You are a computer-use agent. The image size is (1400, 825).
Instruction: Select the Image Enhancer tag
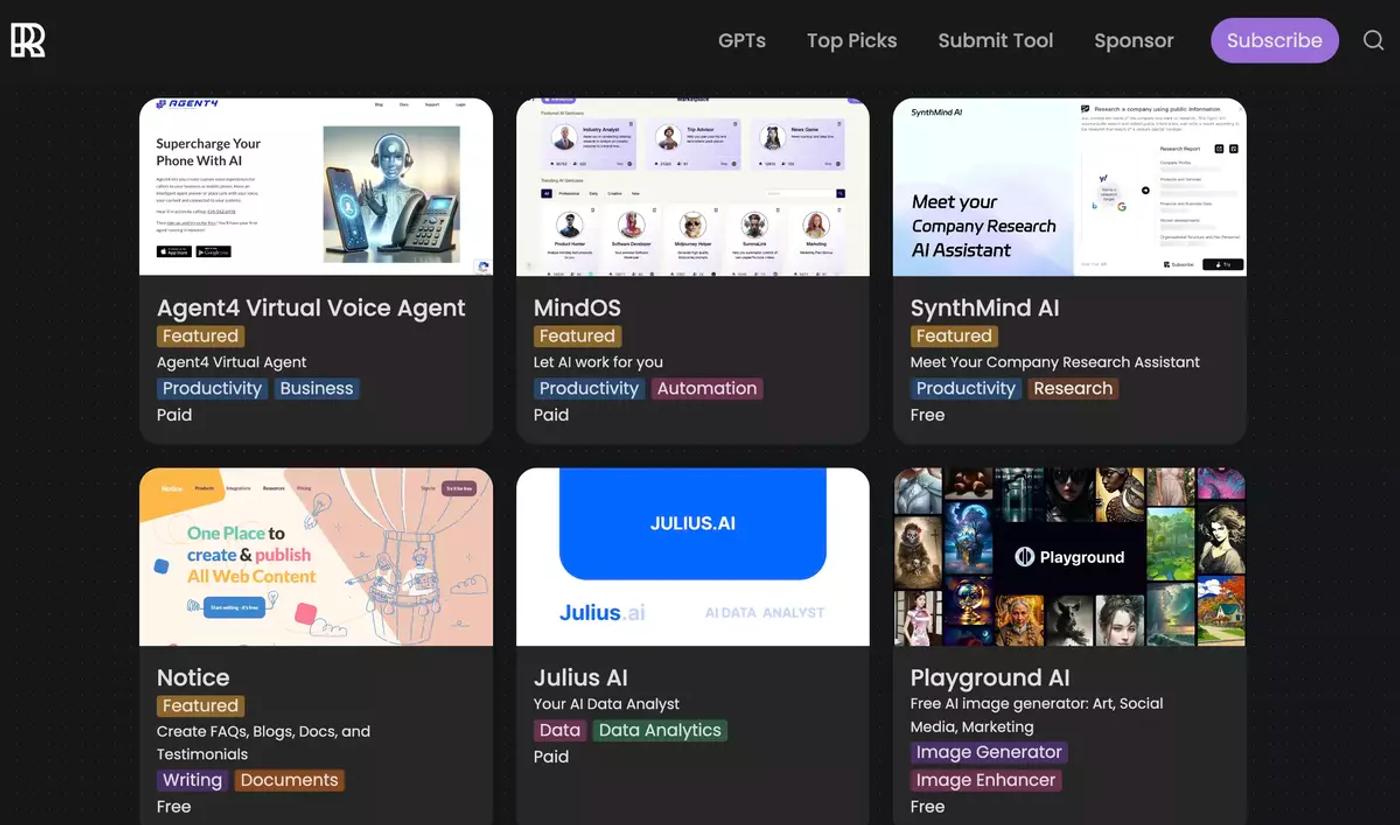[x=986, y=780]
